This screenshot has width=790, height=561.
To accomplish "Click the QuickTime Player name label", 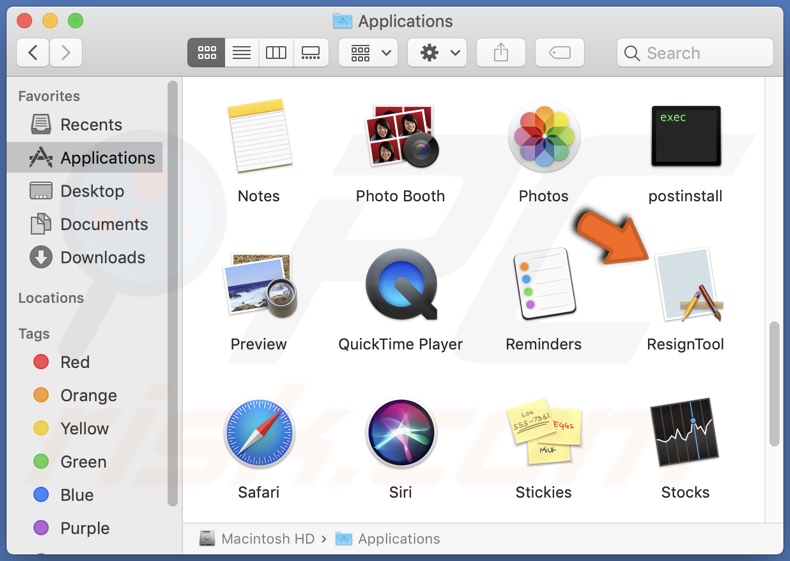I will [x=401, y=344].
